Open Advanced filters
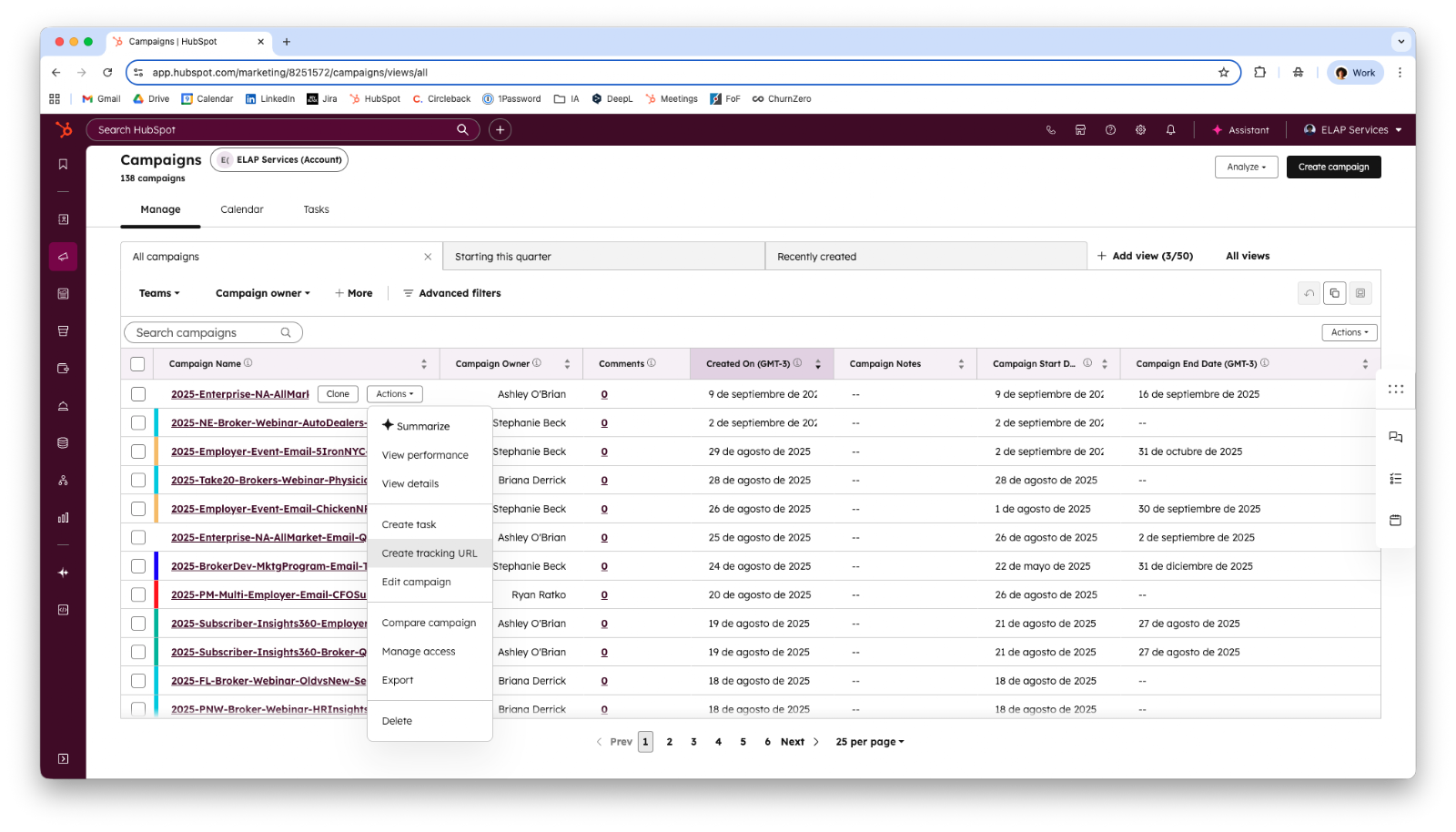Viewport: 1456px width, 832px height. 452,293
